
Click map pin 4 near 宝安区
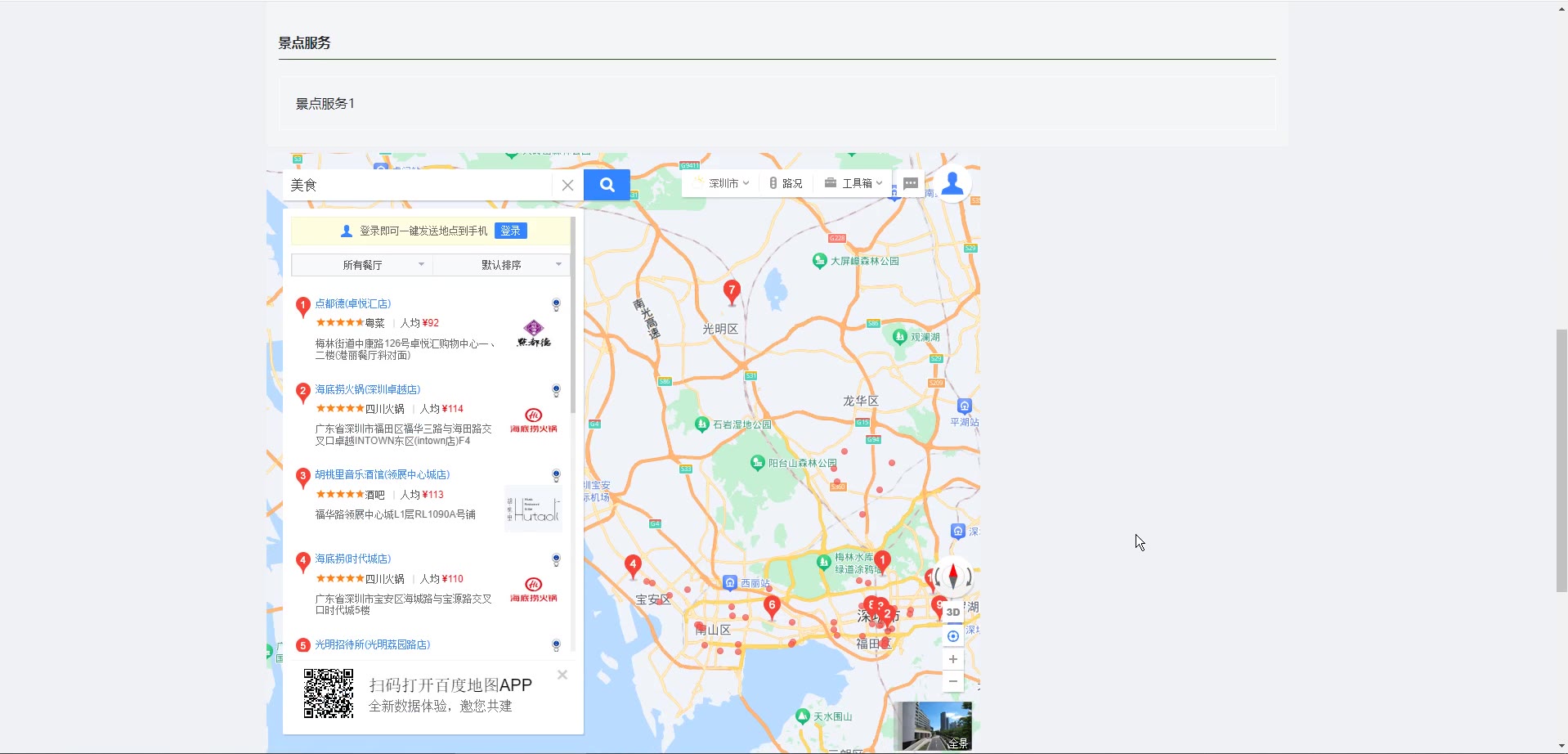coord(633,565)
